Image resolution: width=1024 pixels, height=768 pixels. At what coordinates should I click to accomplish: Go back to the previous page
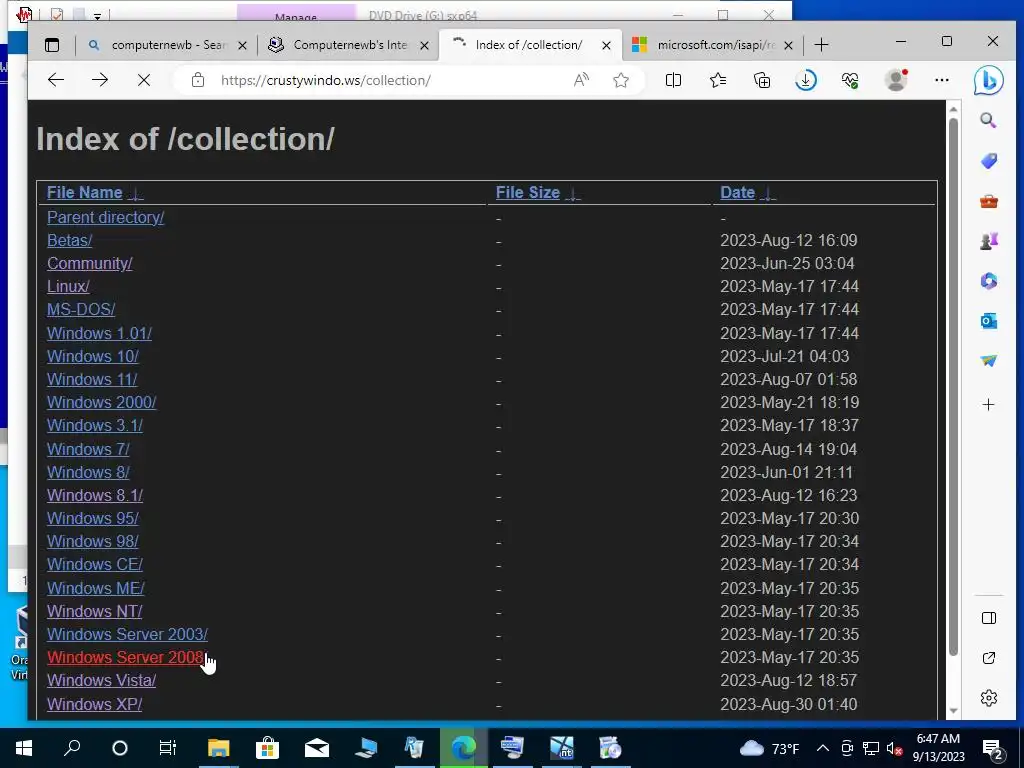56,80
